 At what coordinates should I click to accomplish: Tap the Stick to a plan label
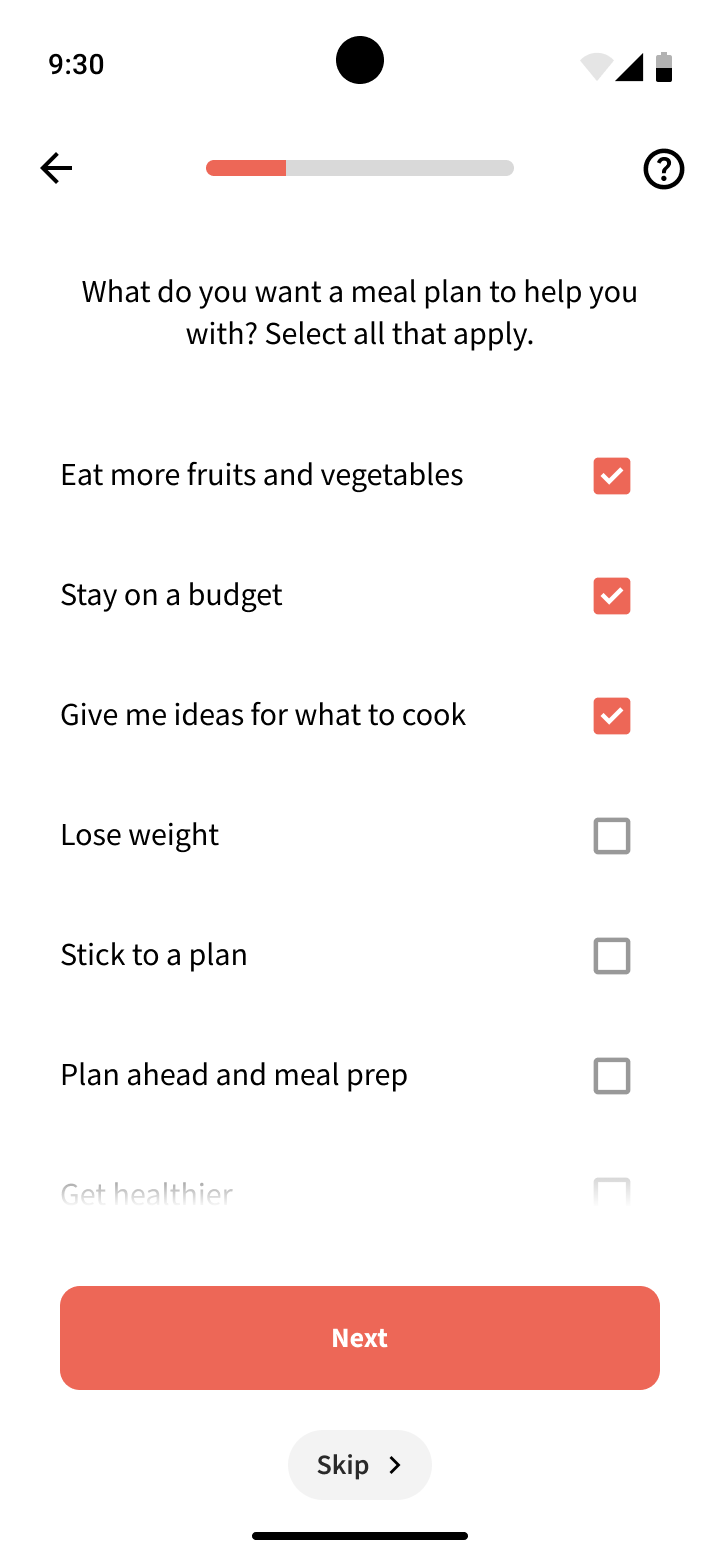[x=154, y=955]
